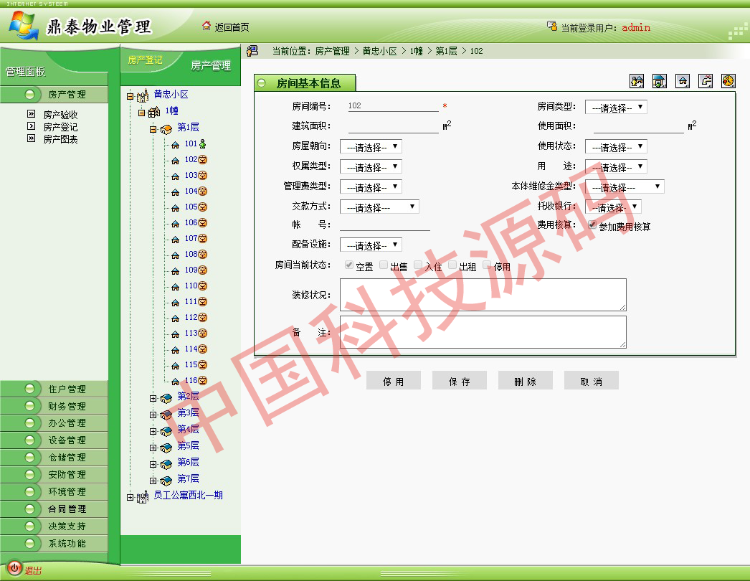The width and height of the screenshot is (750, 581).
Task: Click the 取消 button
Action: pyautogui.click(x=591, y=381)
